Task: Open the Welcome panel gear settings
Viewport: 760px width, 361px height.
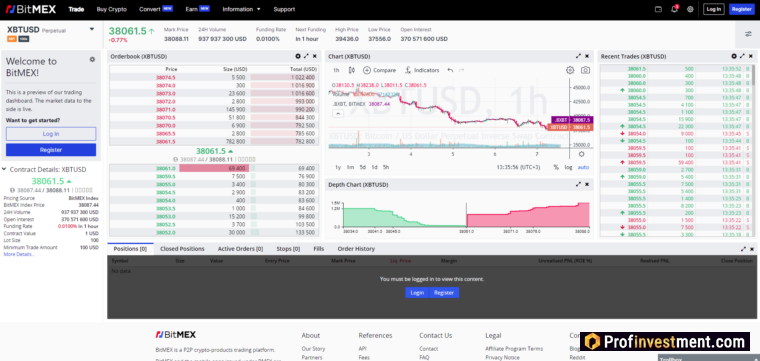Action: (x=92, y=60)
